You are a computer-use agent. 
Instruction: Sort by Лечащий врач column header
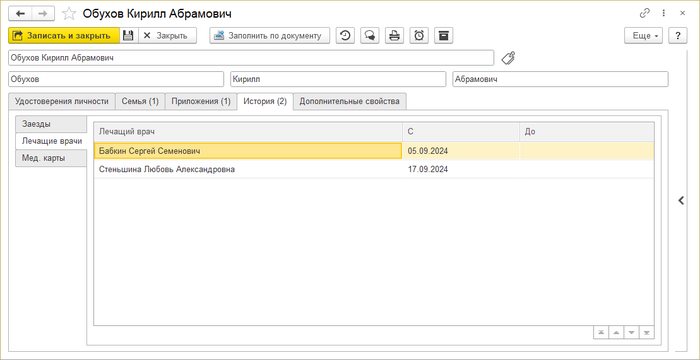(x=248, y=132)
